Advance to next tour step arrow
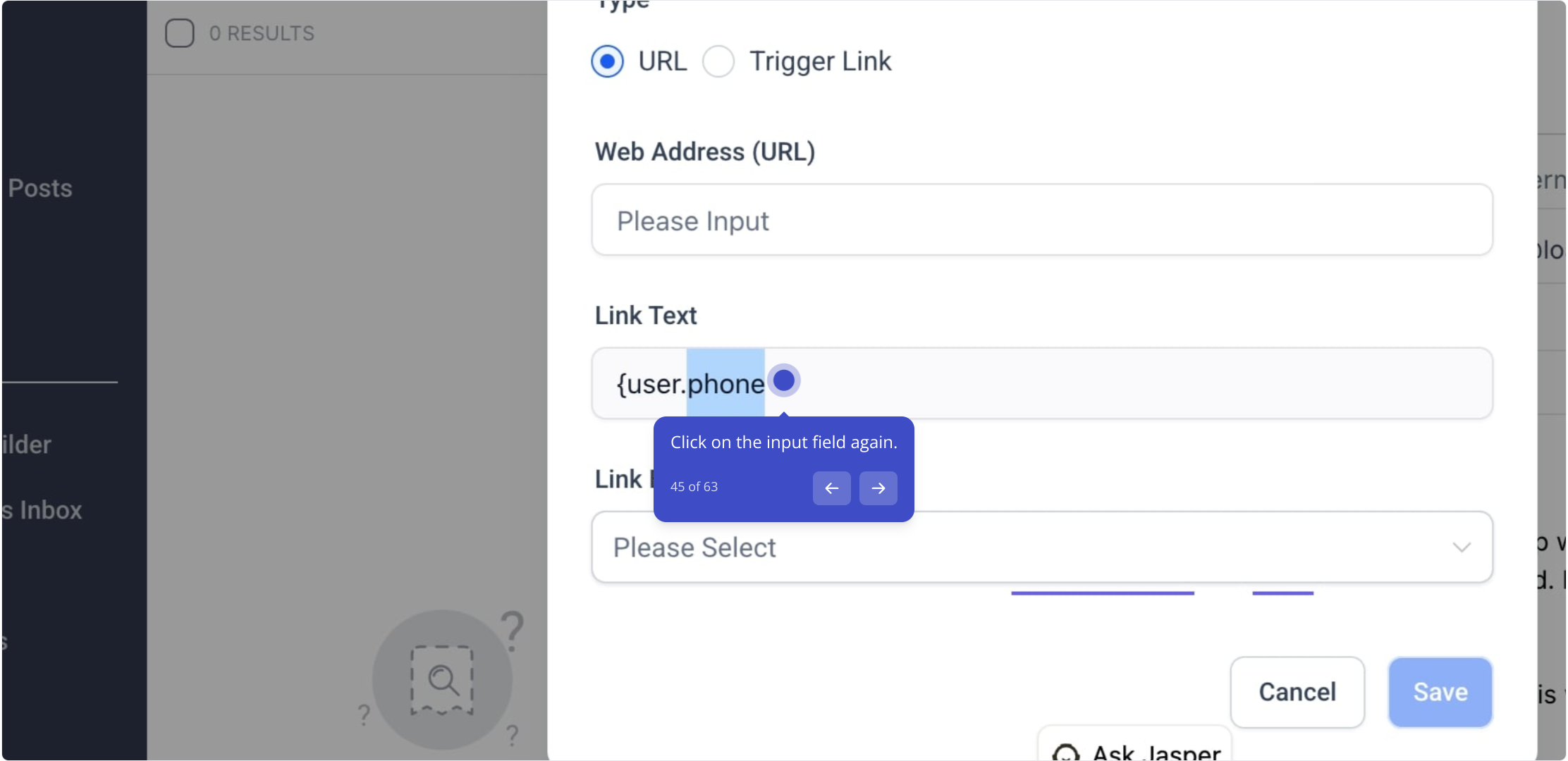The image size is (1568, 761). tap(878, 488)
